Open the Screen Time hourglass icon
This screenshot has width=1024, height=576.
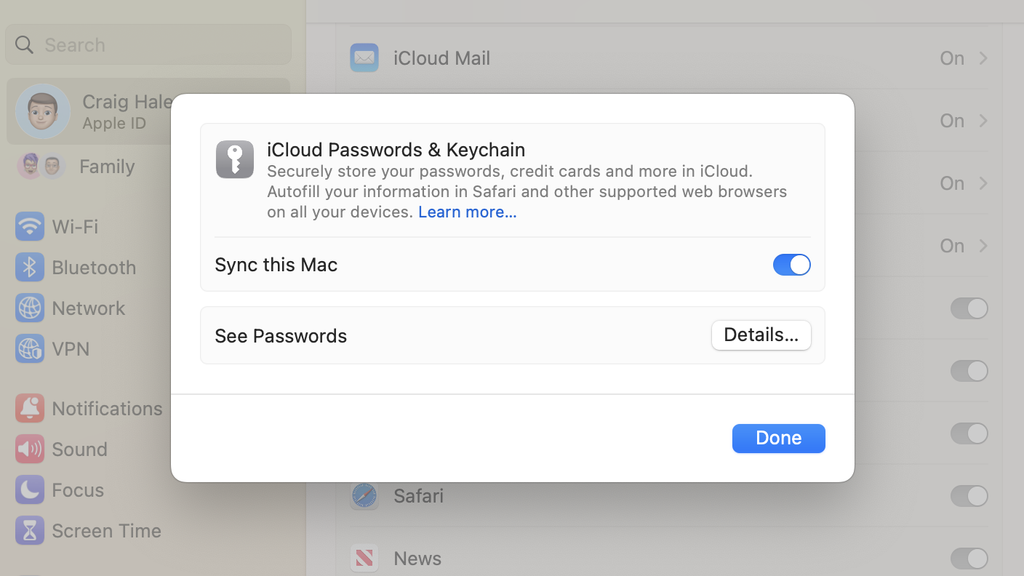point(30,531)
